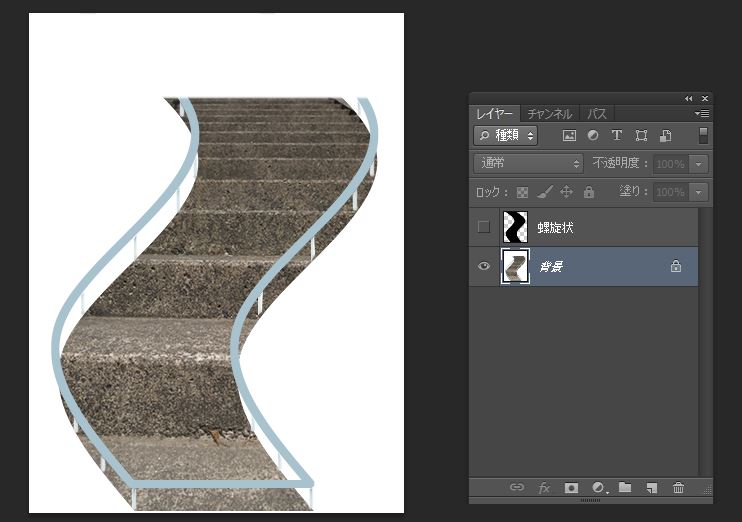
Task: Hide the 背景 layer with eye icon
Action: [x=484, y=267]
